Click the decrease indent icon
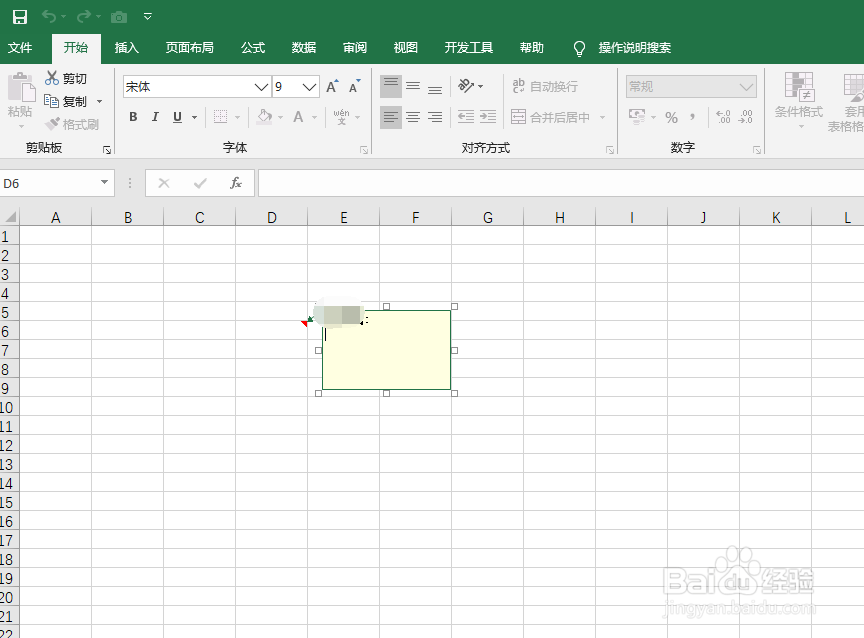 point(466,117)
